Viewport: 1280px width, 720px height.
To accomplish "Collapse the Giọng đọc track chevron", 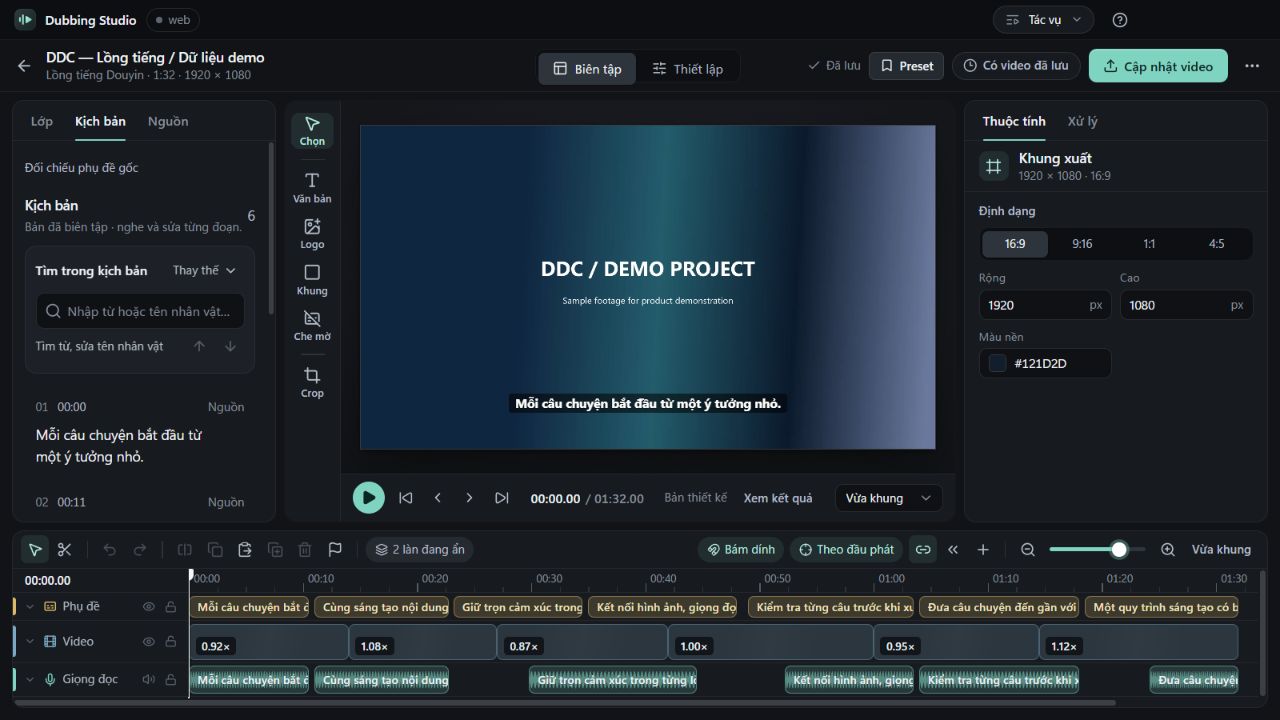I will tap(30, 679).
